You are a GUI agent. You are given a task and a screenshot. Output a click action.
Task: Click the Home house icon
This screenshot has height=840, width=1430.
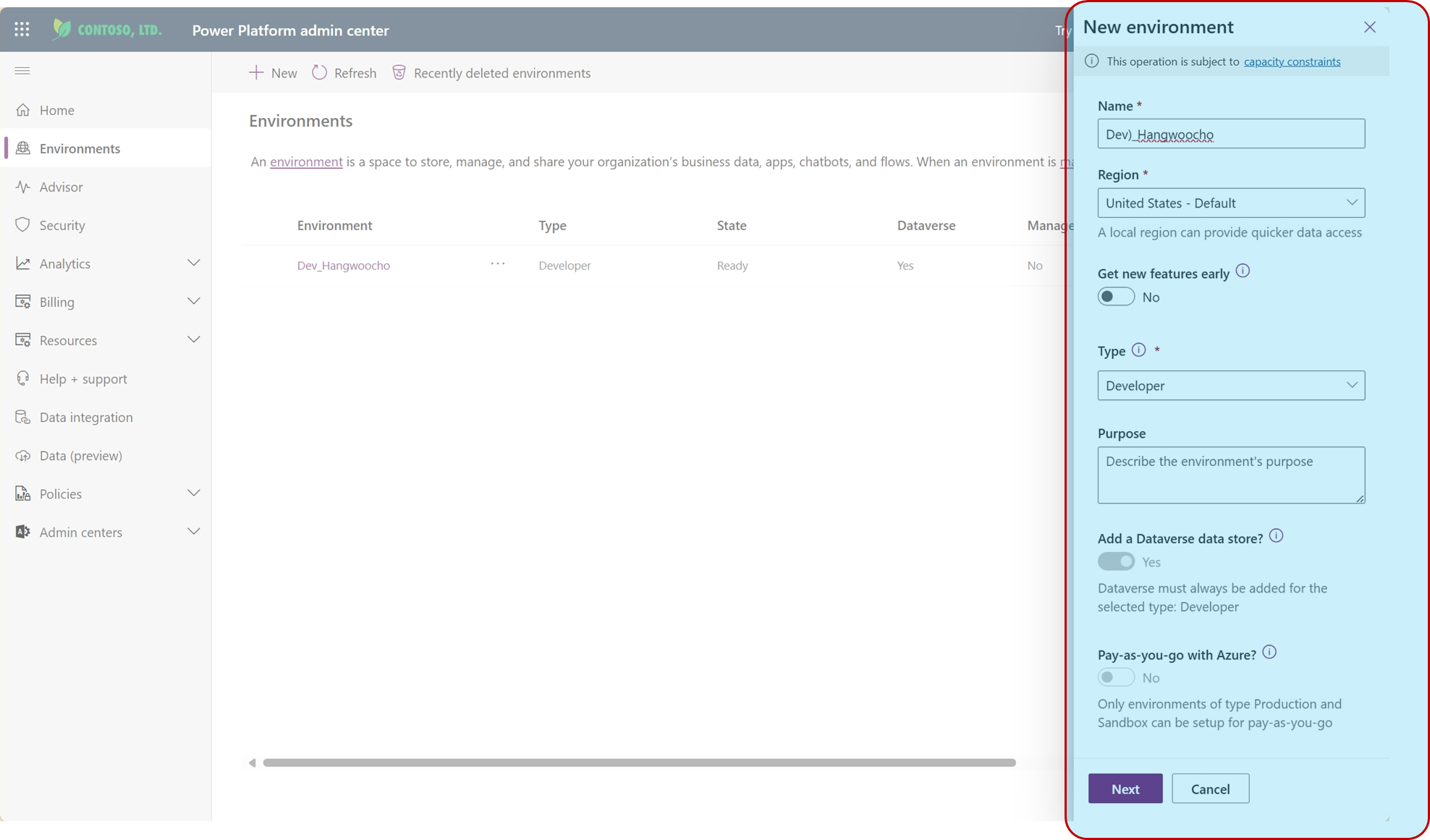[x=23, y=110]
